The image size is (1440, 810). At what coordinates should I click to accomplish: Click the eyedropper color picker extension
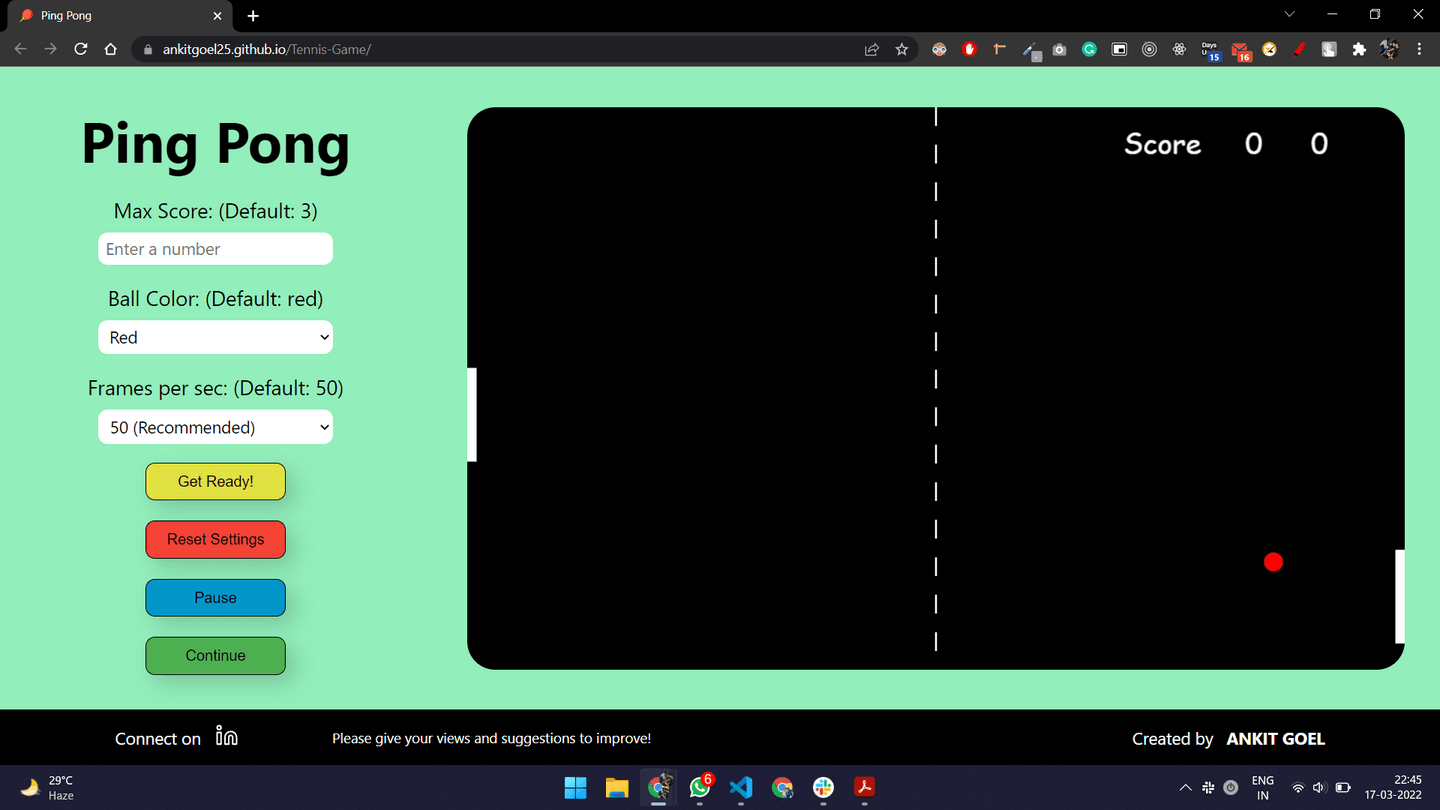[1031, 51]
